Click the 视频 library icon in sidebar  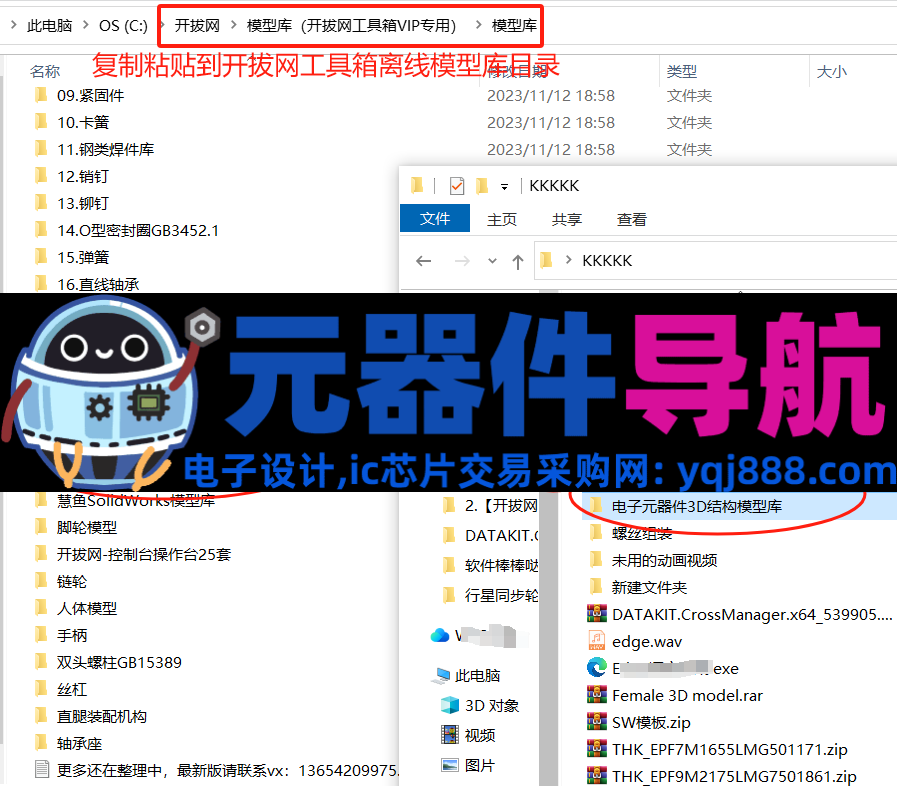tap(450, 735)
